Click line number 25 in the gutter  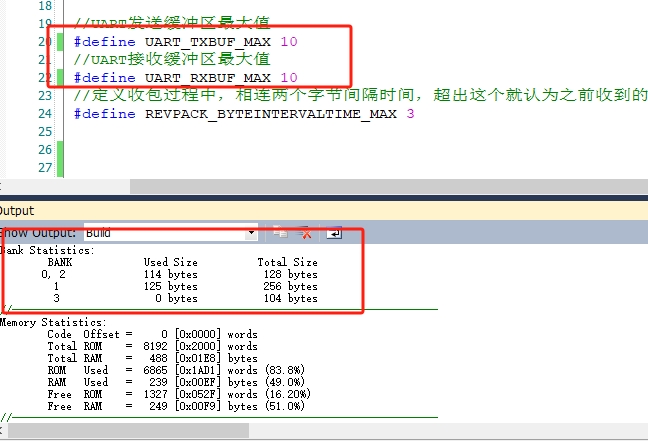point(45,132)
